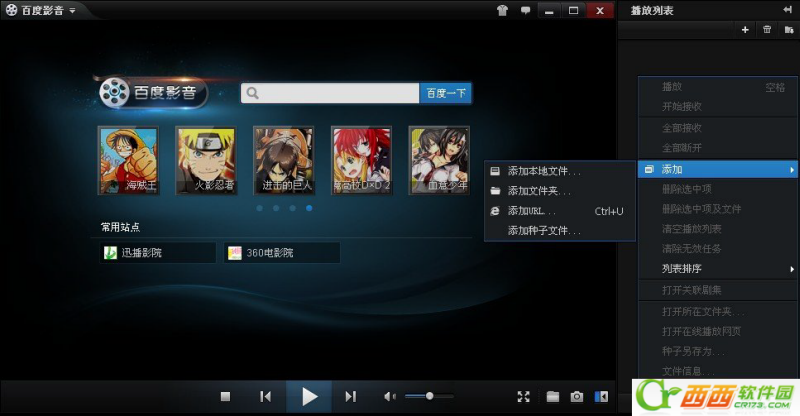Image resolution: width=800 pixels, height=416 pixels.
Task: Mute audio with the speaker icon
Action: (x=389, y=397)
